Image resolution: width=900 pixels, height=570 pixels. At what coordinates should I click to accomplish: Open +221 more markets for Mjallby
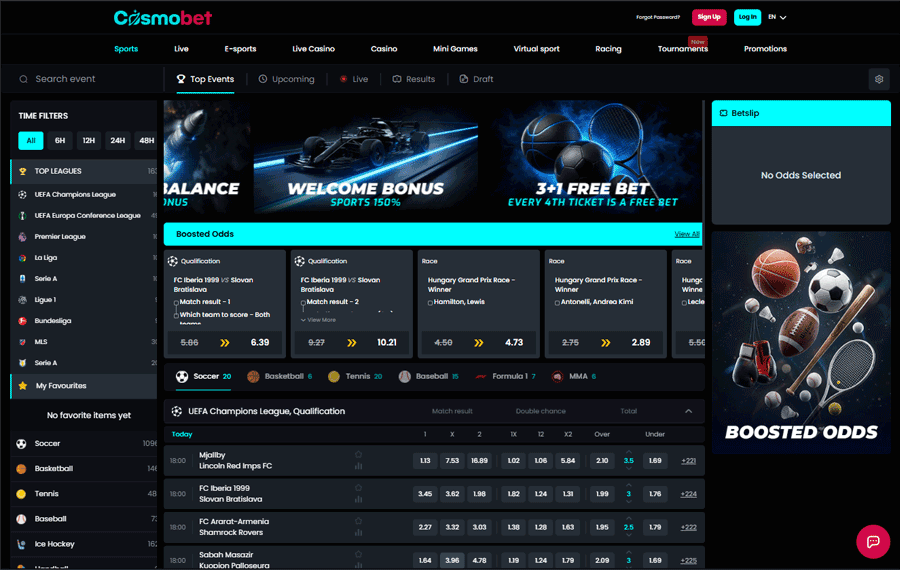[688, 461]
